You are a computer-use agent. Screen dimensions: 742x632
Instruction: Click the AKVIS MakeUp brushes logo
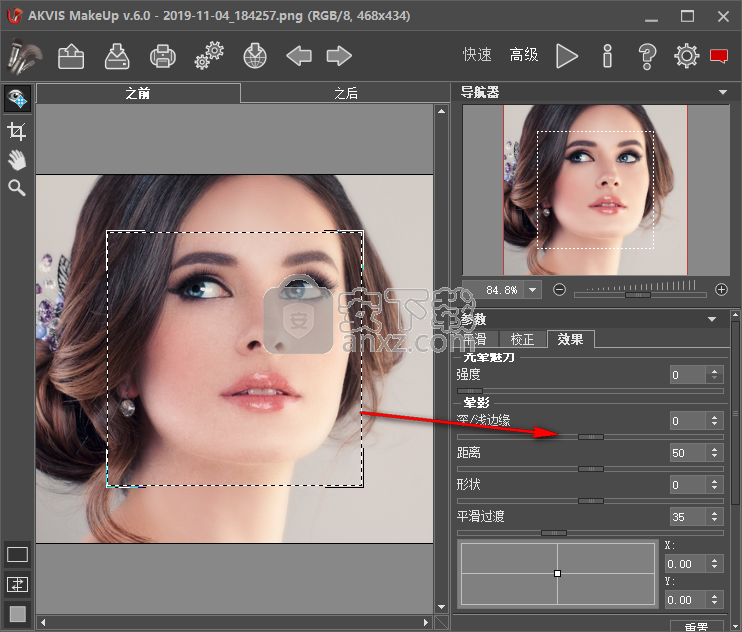pyautogui.click(x=24, y=56)
